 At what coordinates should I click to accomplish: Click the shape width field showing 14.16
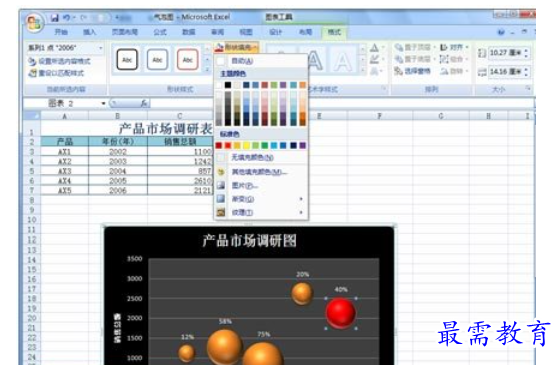tap(505, 72)
